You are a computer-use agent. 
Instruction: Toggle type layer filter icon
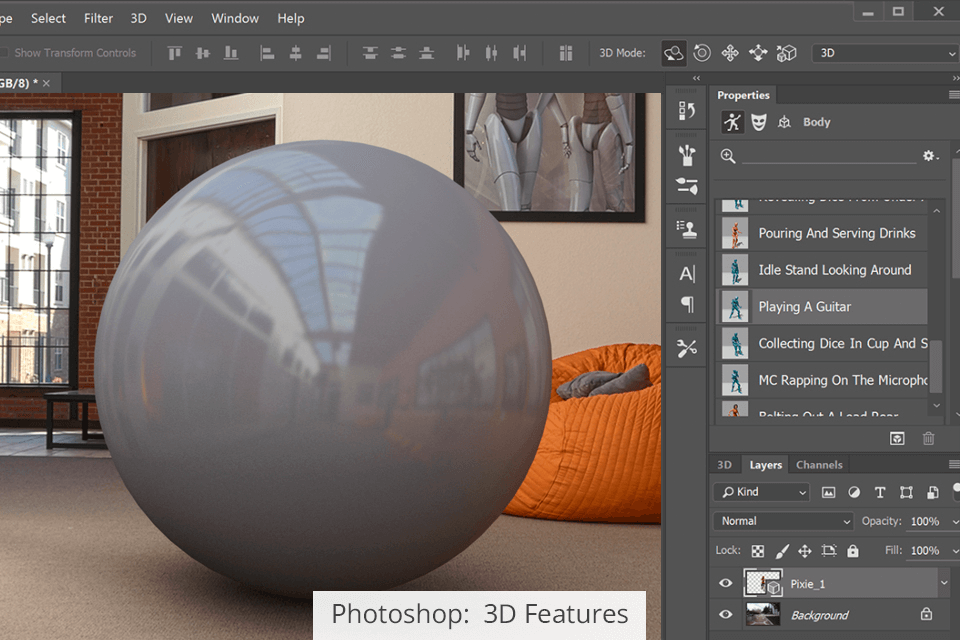point(880,492)
